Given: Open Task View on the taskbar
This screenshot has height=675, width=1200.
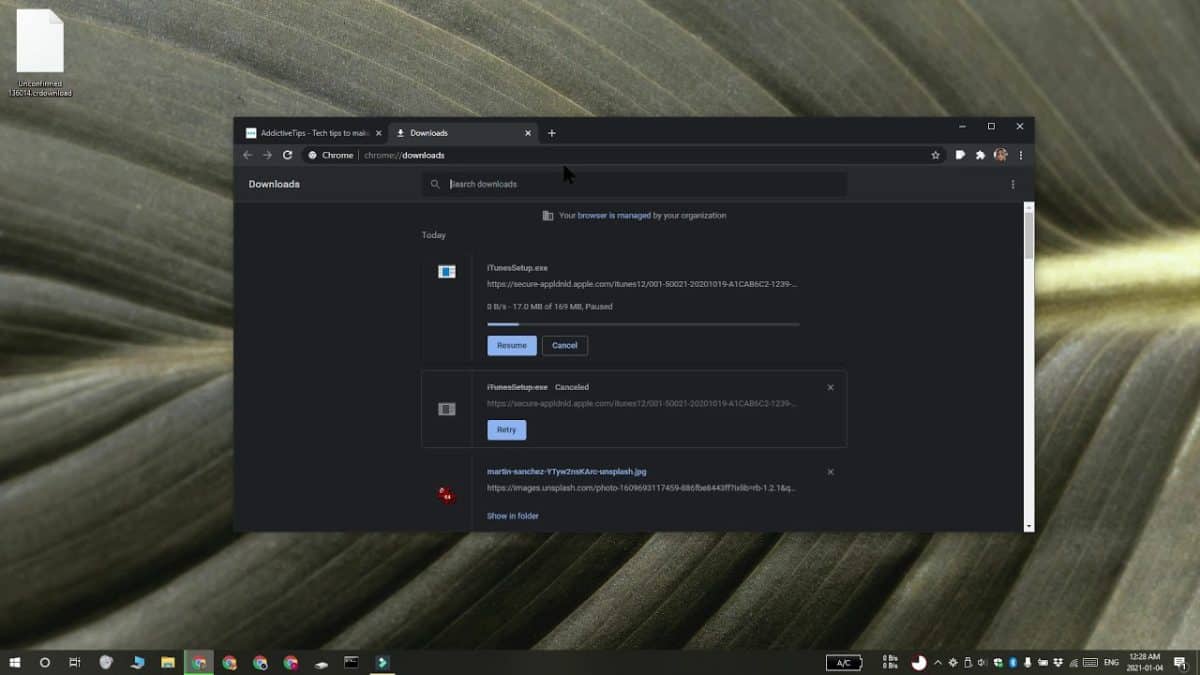Looking at the screenshot, I should [75, 662].
